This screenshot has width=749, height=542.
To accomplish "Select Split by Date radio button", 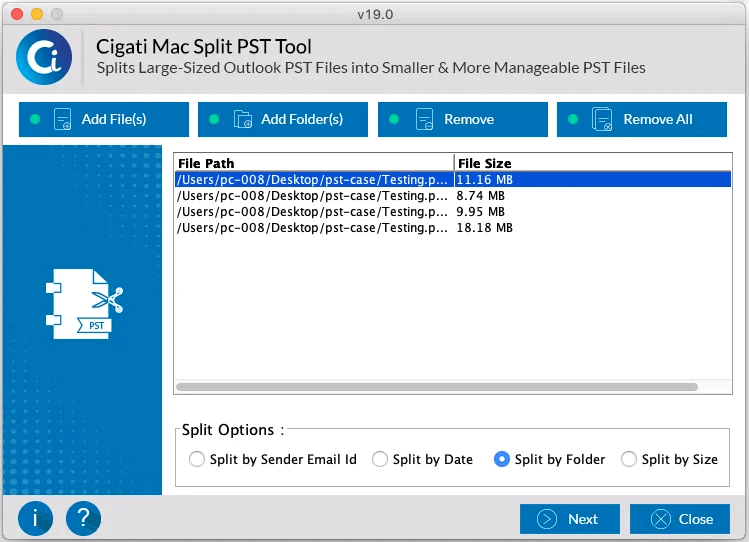I will 380,459.
